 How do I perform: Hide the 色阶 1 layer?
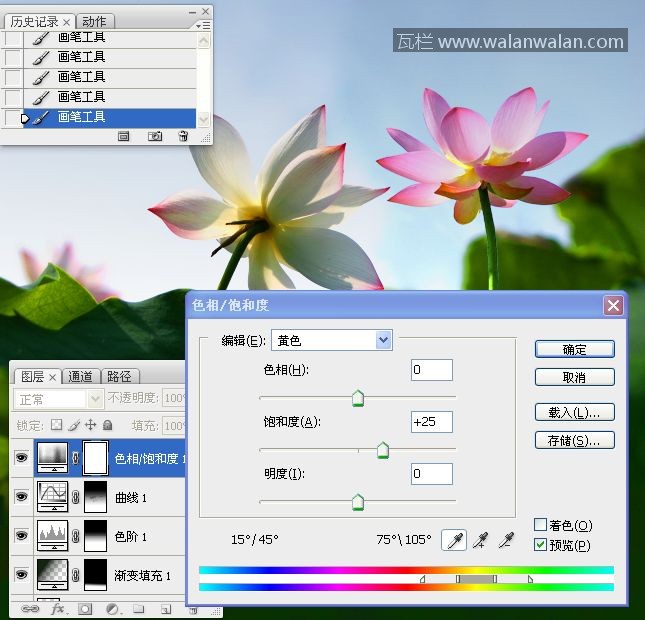pyautogui.click(x=21, y=536)
